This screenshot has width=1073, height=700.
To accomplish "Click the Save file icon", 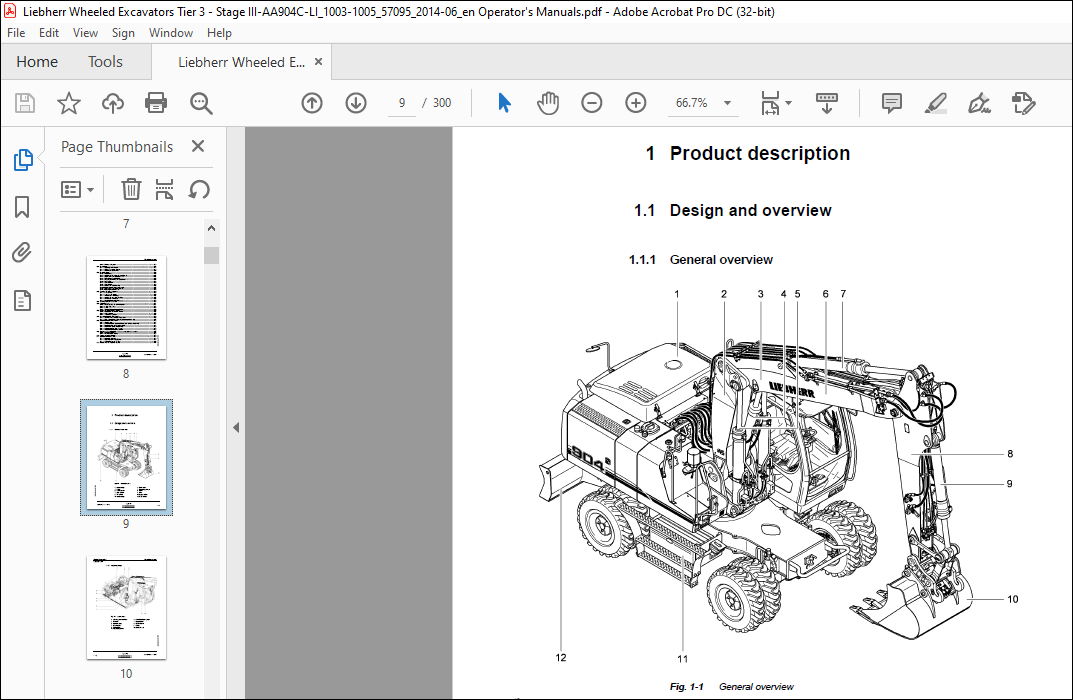I will pos(25,103).
